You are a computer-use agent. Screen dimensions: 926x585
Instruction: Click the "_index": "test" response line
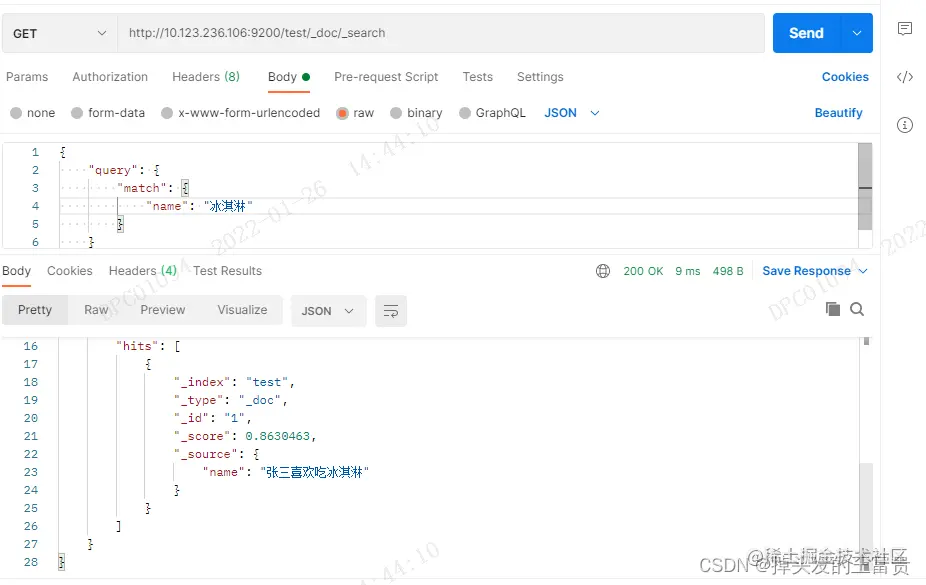click(234, 382)
